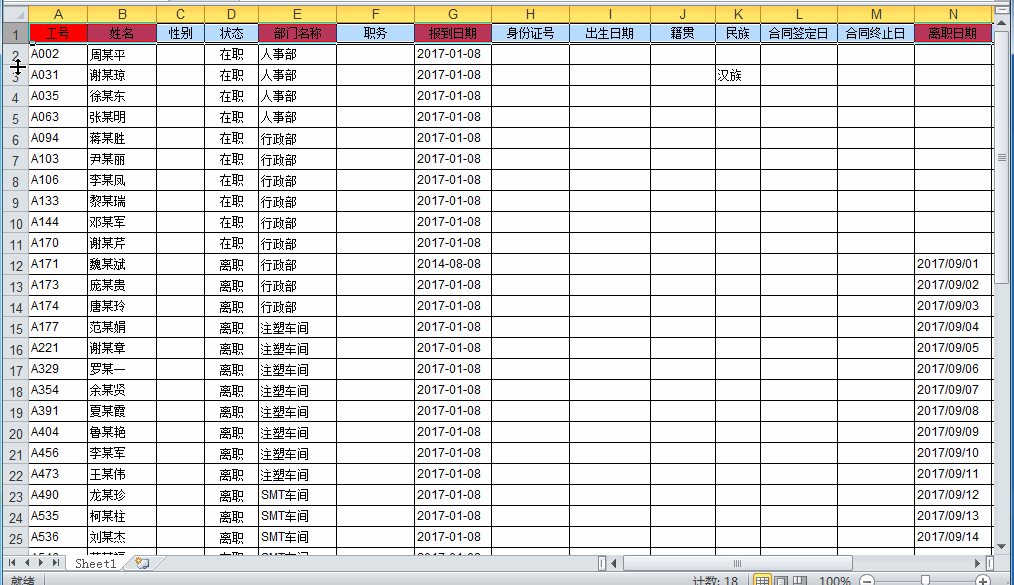This screenshot has height=585, width=1014.
Task: Click the 离职日期 cell showing 2017/09/01
Action: (953, 265)
